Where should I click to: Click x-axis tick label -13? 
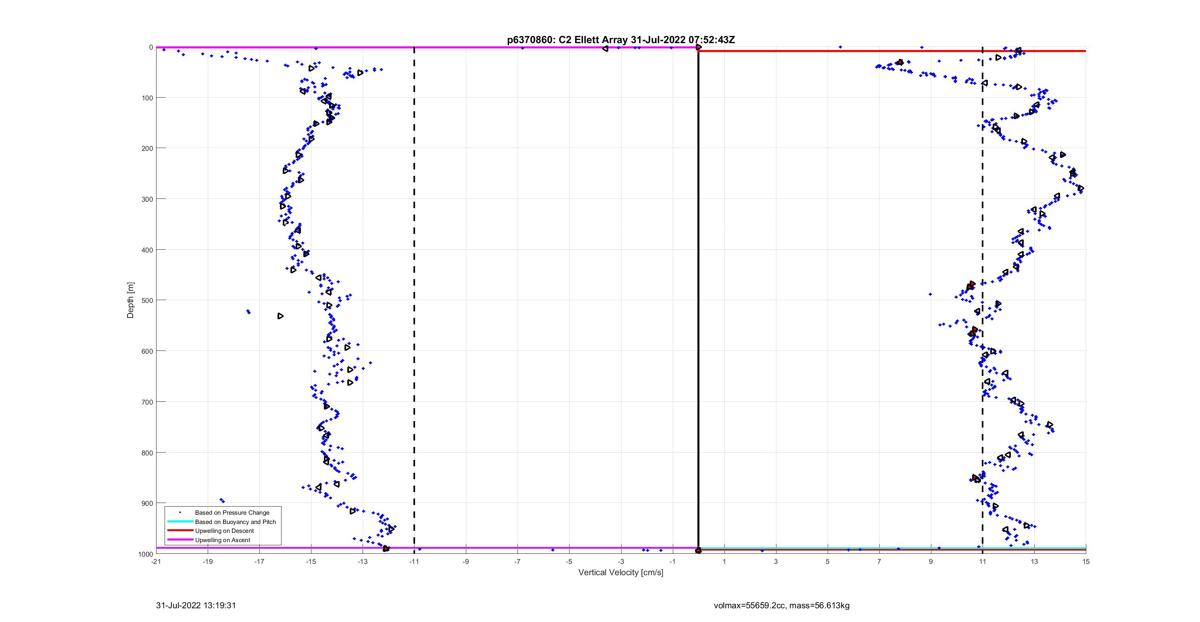coord(363,562)
